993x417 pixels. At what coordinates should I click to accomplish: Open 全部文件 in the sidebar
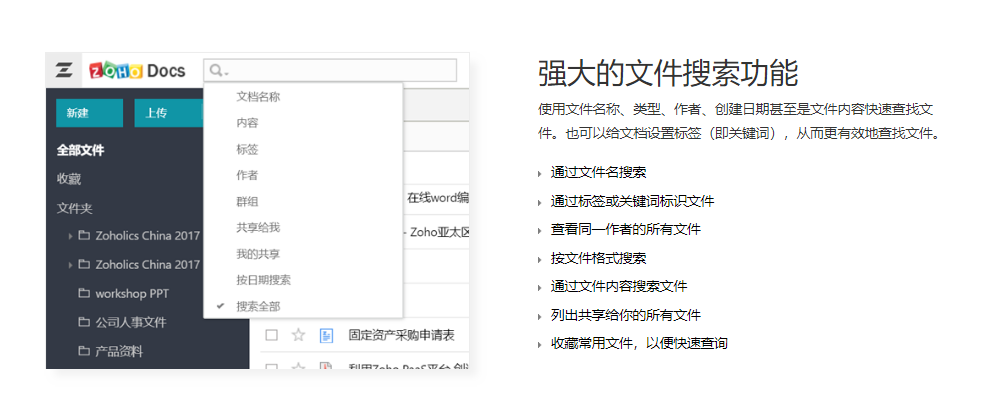(x=80, y=151)
